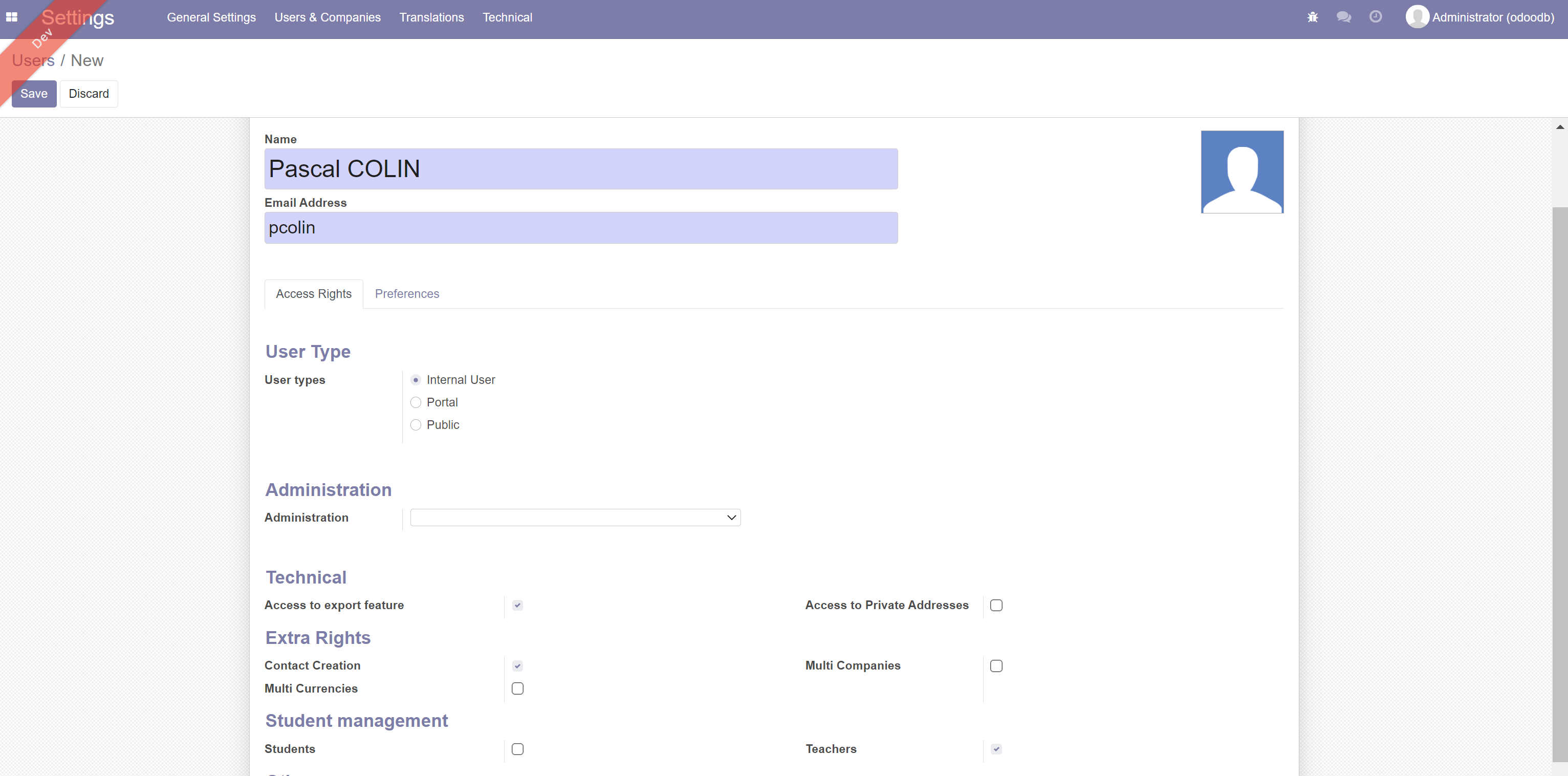Viewport: 1568px width, 776px height.
Task: Open the Administration dropdown
Action: click(575, 518)
